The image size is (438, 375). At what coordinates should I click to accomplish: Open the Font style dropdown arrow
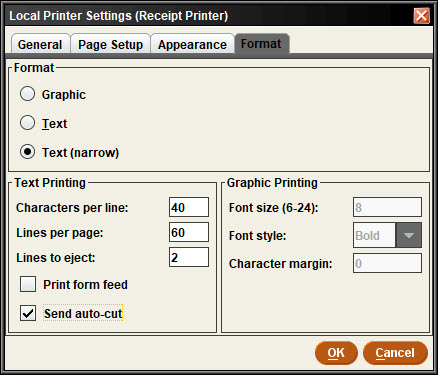(x=409, y=235)
